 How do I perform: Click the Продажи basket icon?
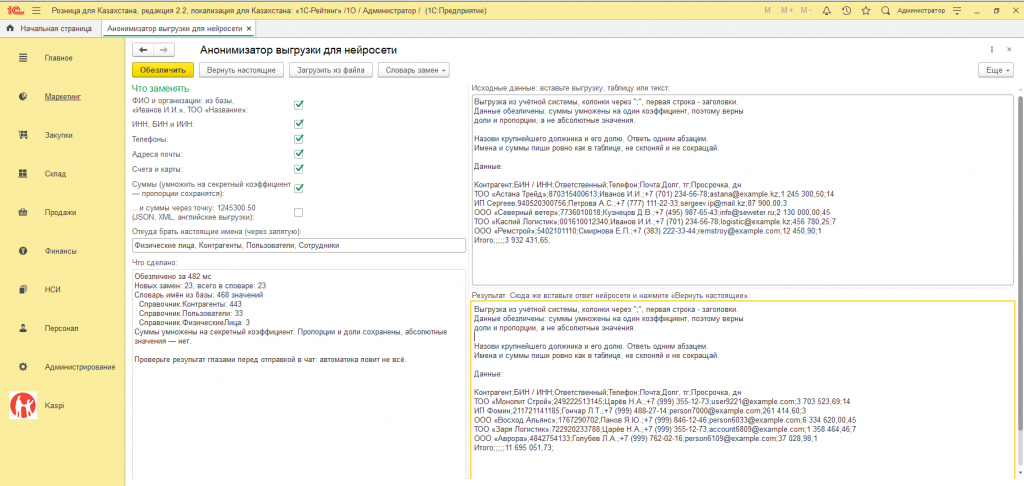23,212
